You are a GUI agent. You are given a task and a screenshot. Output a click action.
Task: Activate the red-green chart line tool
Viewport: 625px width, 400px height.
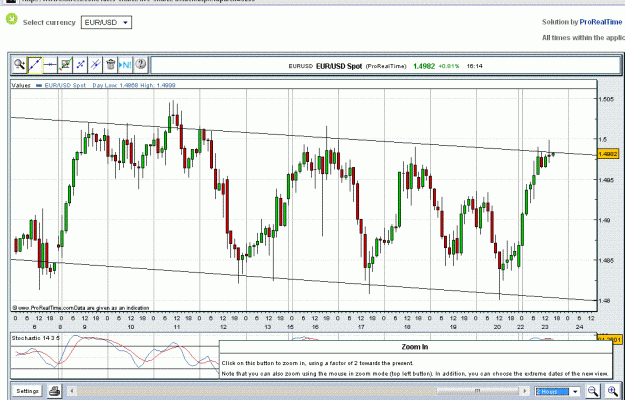(x=65, y=65)
